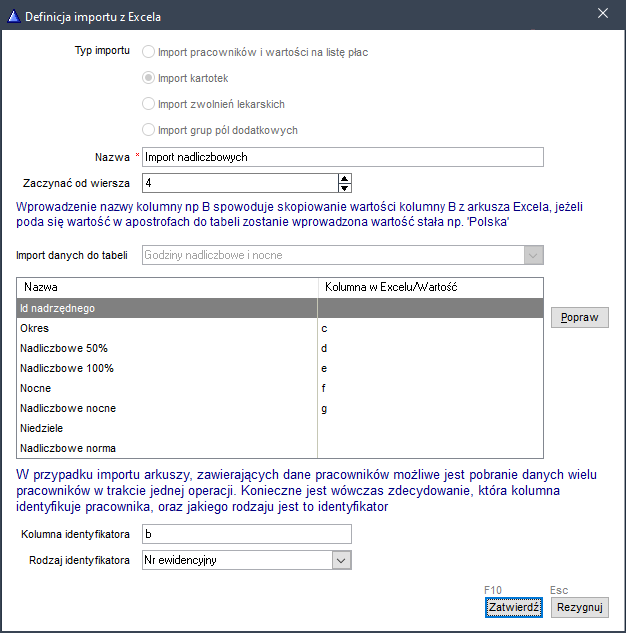The image size is (626, 633).
Task: Select Import zwolnień lekarskich option
Action: pyautogui.click(x=149, y=103)
